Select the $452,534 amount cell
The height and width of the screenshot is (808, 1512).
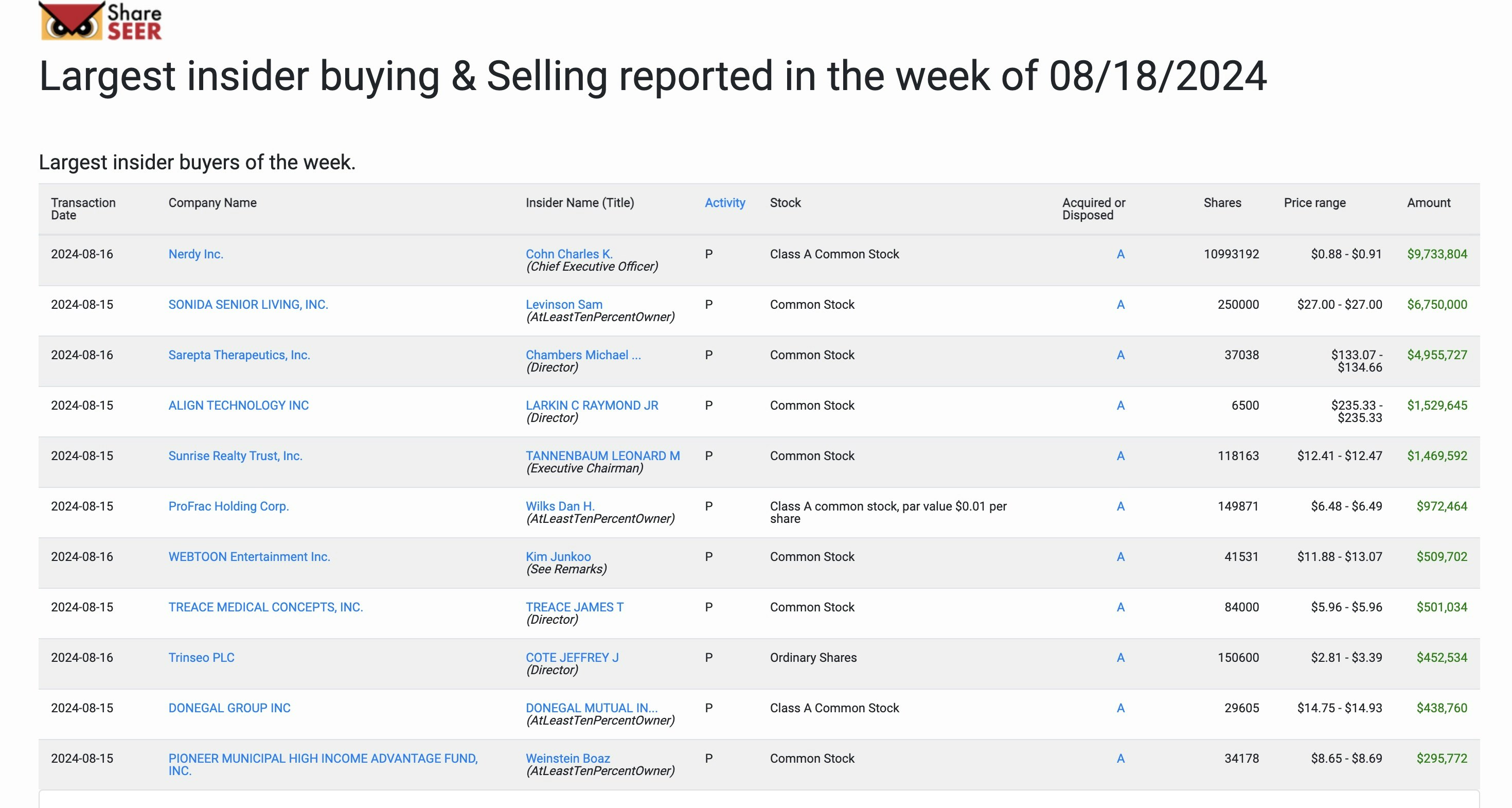(x=1442, y=658)
